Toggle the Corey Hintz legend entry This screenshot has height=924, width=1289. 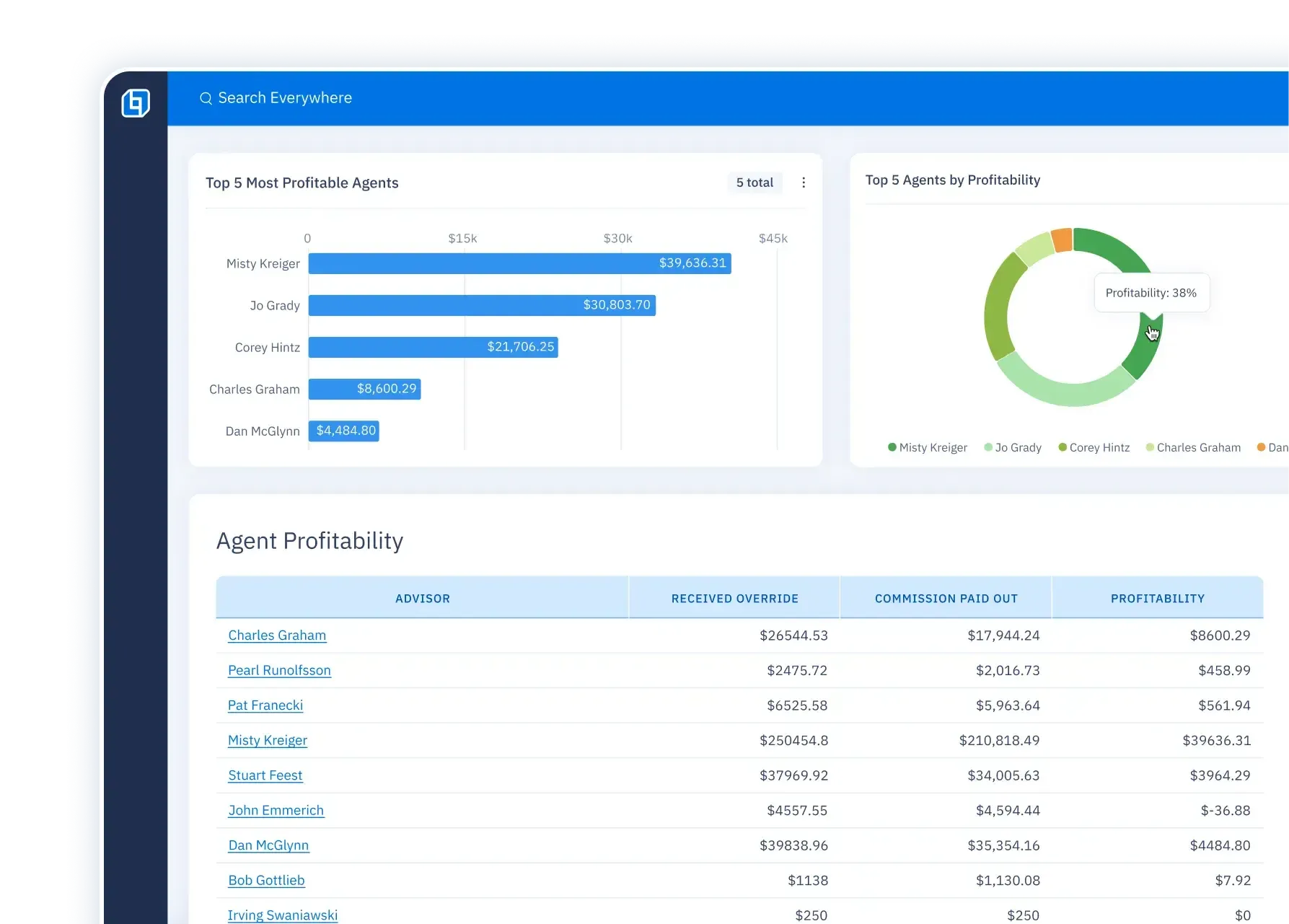pyautogui.click(x=1094, y=447)
